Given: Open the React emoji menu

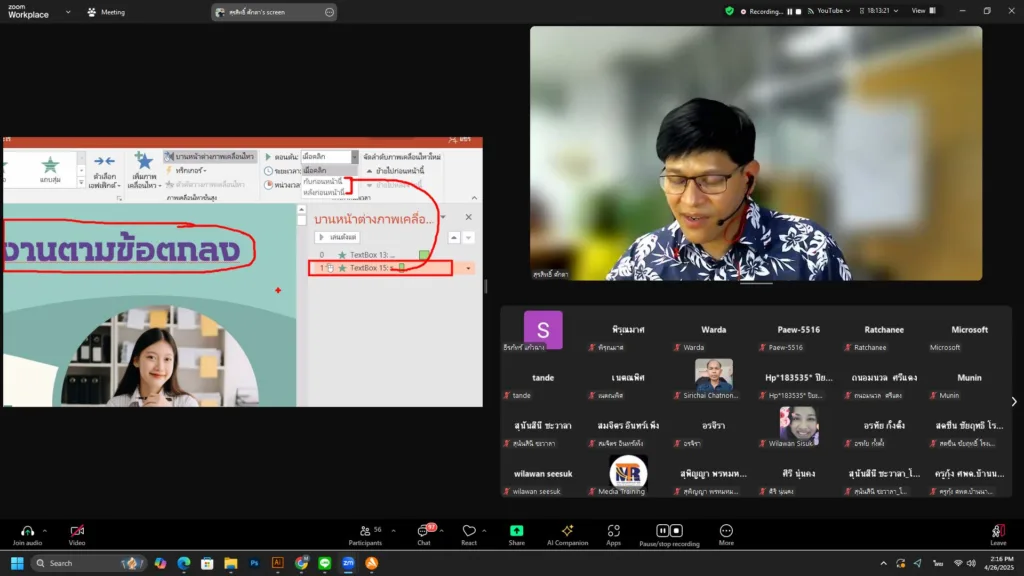Looking at the screenshot, I should pyautogui.click(x=469, y=531).
